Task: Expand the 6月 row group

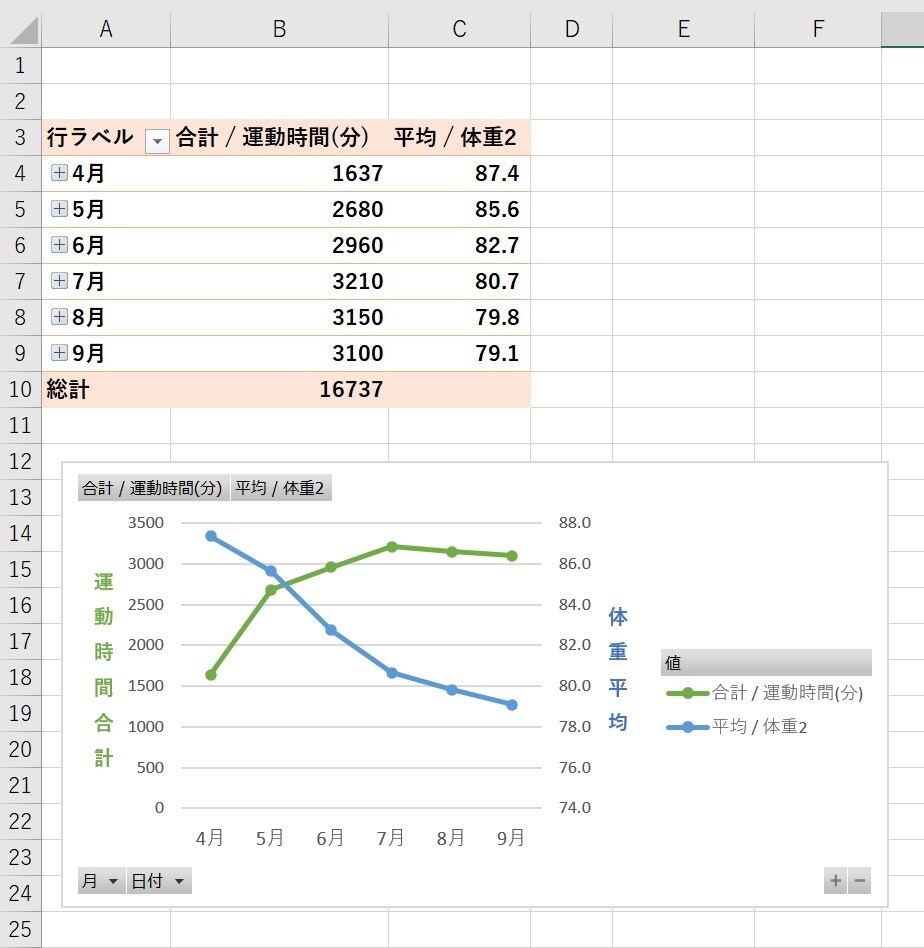Action: (x=59, y=245)
